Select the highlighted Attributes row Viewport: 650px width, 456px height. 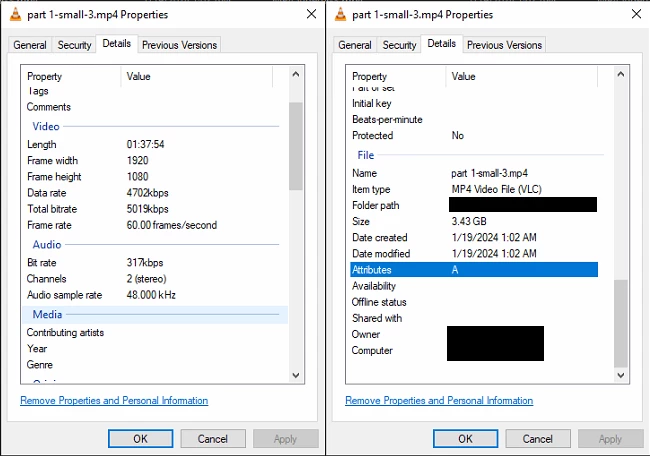[474, 269]
